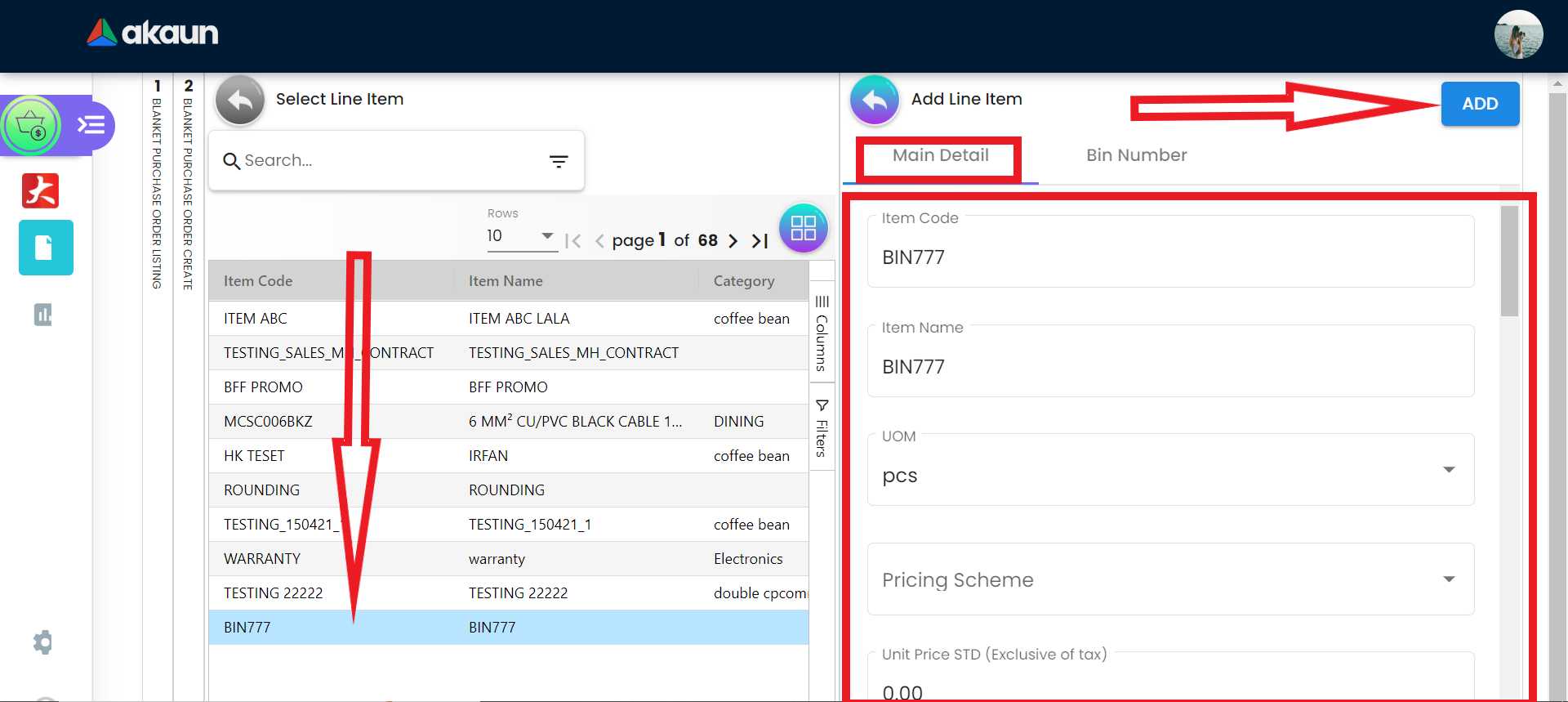This screenshot has width=1568, height=702.
Task: Click the Unit Price STD field
Action: (1170, 677)
